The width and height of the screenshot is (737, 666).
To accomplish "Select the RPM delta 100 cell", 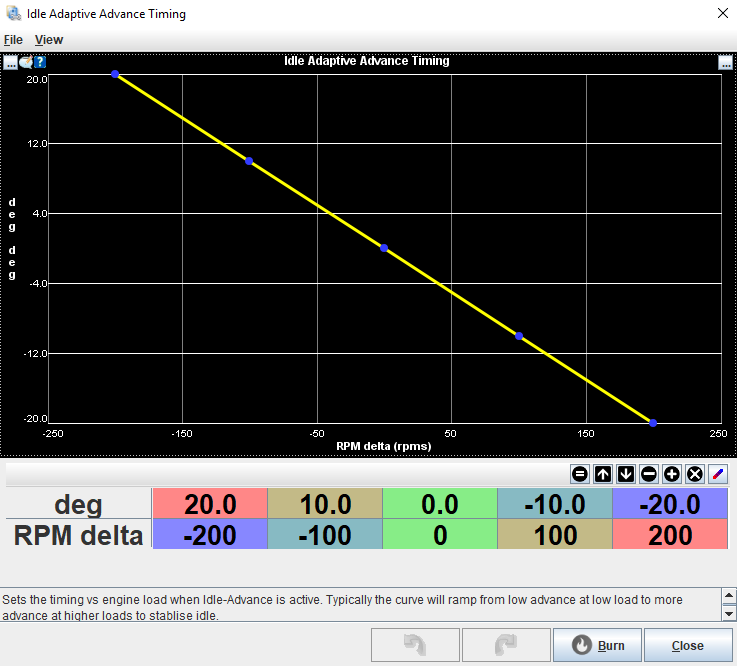I will click(554, 535).
